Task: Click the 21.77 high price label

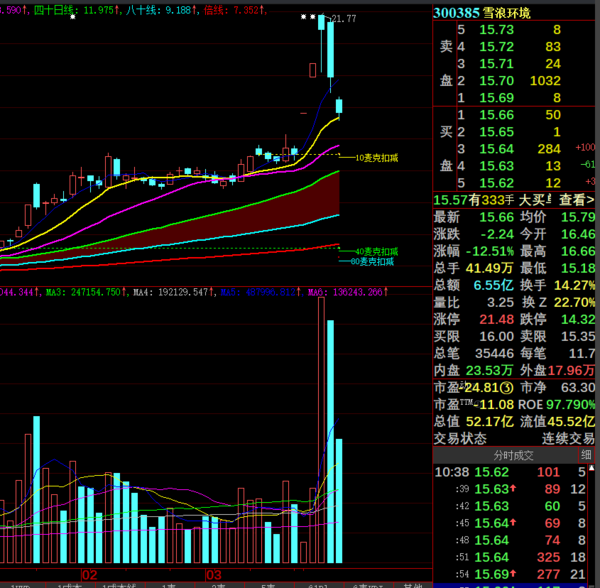Action: [344, 19]
